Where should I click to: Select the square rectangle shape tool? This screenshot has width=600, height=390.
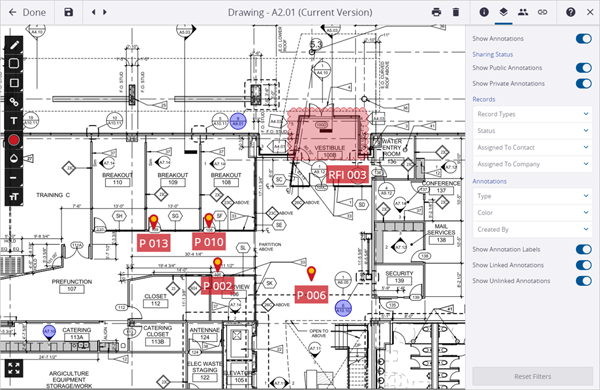[14, 83]
